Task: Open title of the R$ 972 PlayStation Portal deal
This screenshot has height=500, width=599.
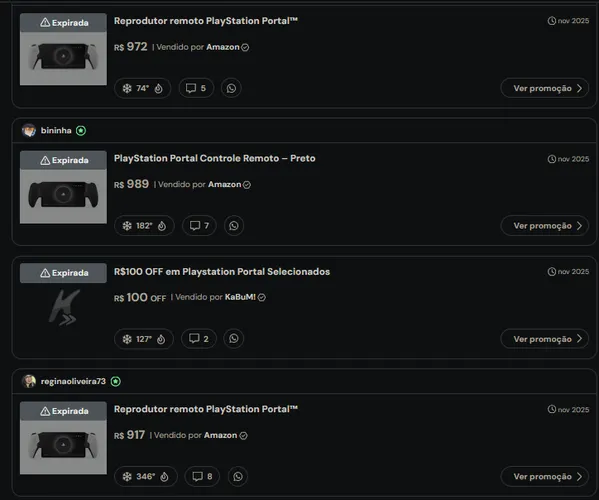Action: pyautogui.click(x=206, y=21)
